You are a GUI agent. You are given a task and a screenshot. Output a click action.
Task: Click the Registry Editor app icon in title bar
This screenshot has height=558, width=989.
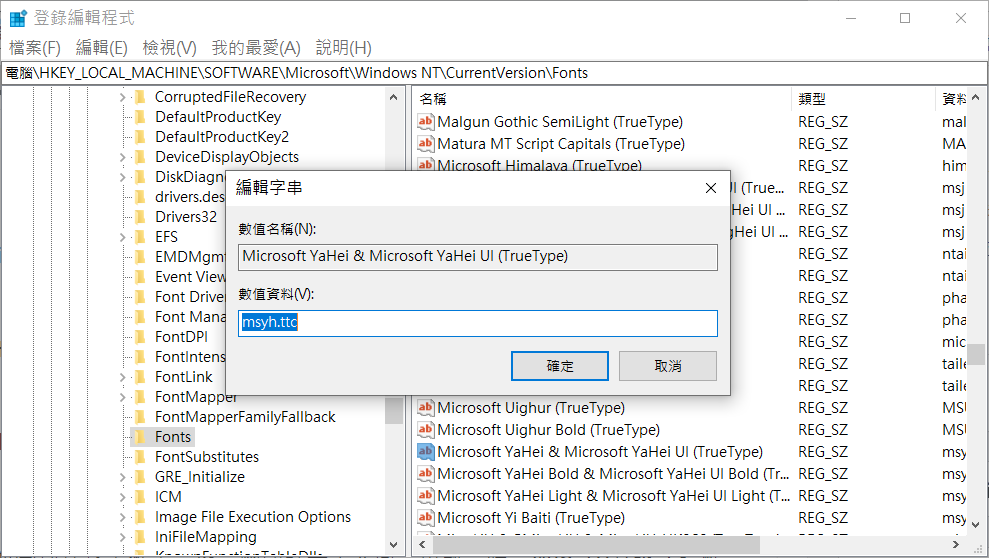[18, 18]
